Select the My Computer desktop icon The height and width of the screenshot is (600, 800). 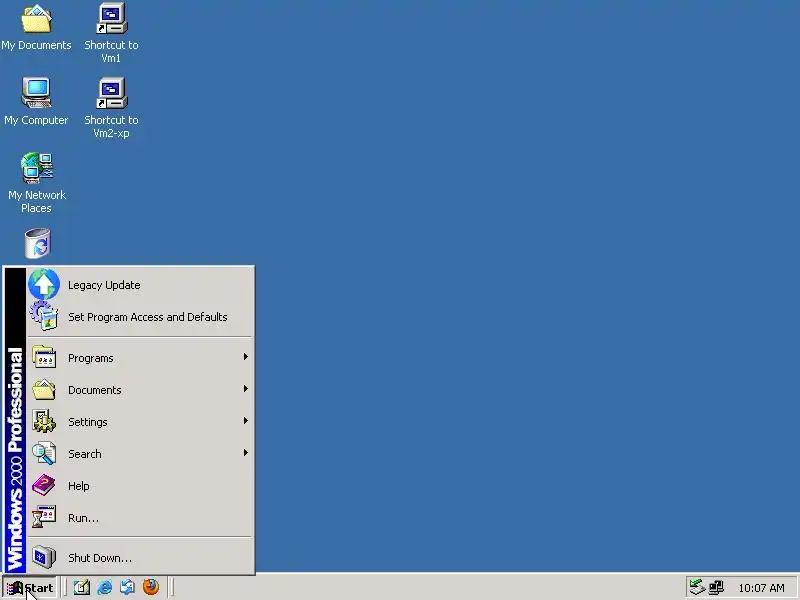(36, 93)
